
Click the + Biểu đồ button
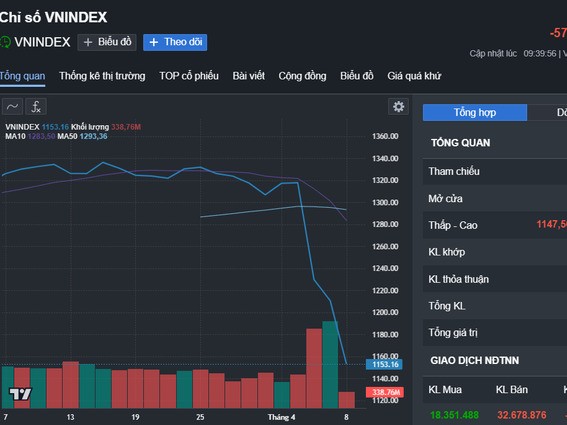point(107,42)
